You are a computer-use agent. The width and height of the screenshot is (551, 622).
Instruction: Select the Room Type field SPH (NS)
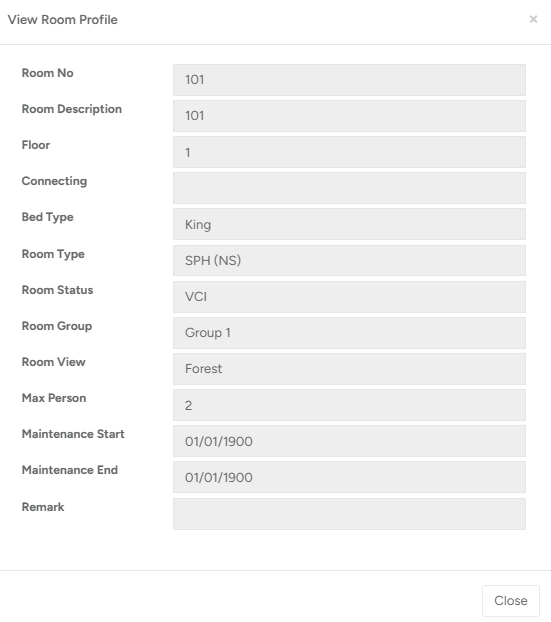(x=349, y=260)
